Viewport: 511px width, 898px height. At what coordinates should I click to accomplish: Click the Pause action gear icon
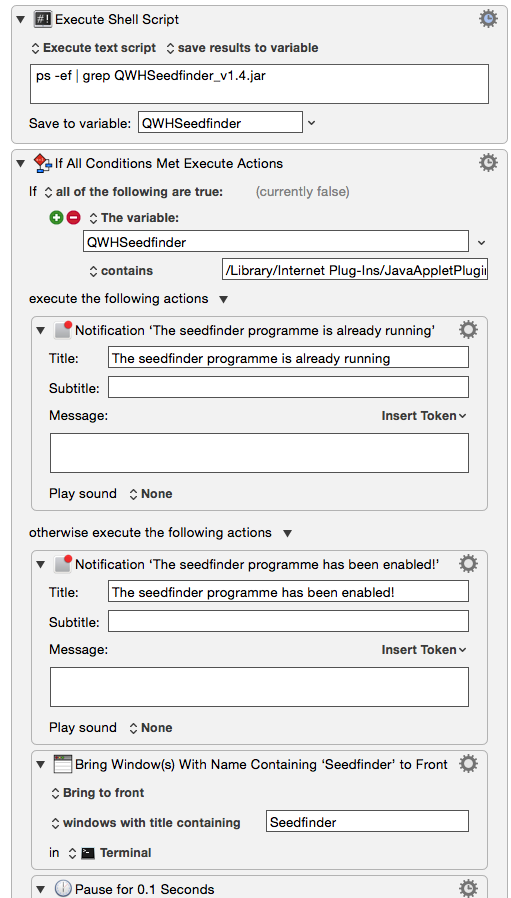point(469,889)
